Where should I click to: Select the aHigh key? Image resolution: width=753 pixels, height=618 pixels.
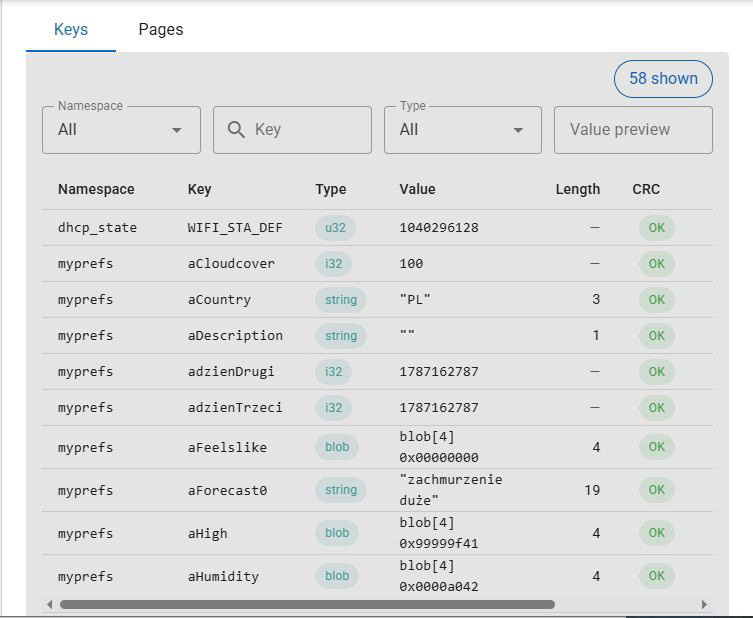click(207, 533)
